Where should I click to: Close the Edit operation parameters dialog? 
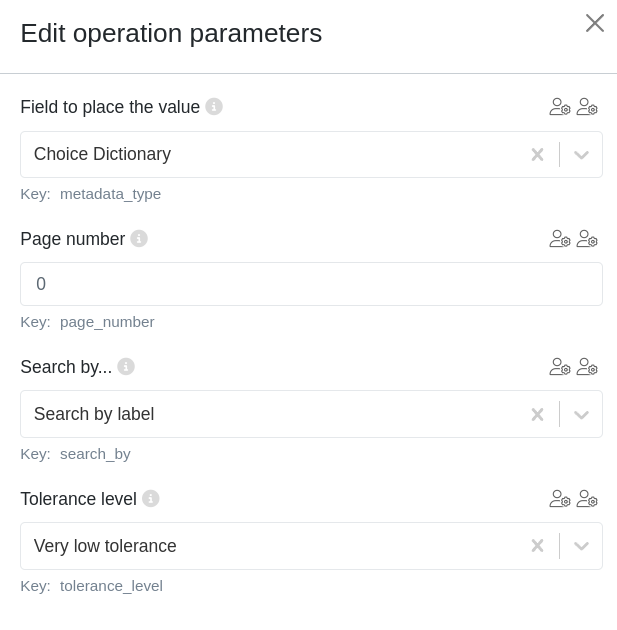point(595,23)
